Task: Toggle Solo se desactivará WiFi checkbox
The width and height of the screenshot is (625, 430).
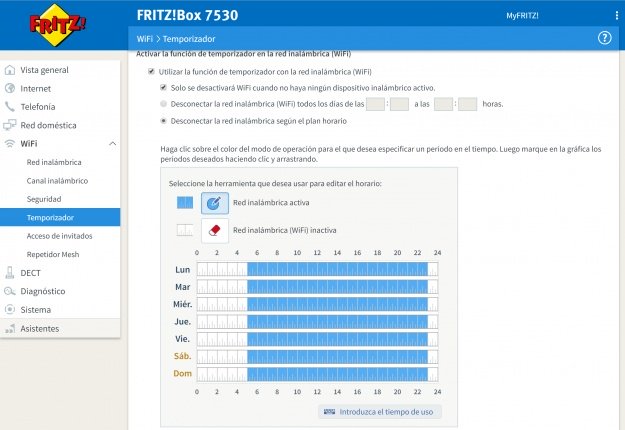Action: 163,87
